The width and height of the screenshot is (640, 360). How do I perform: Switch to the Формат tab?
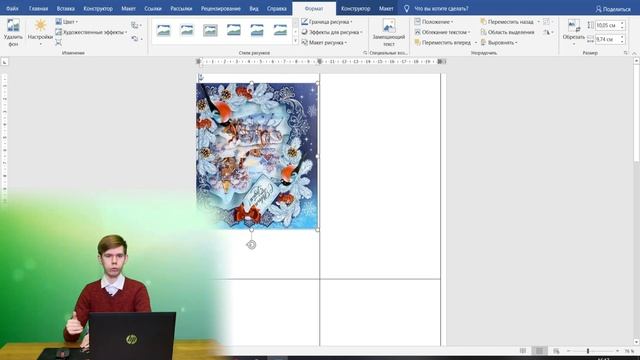pos(314,9)
